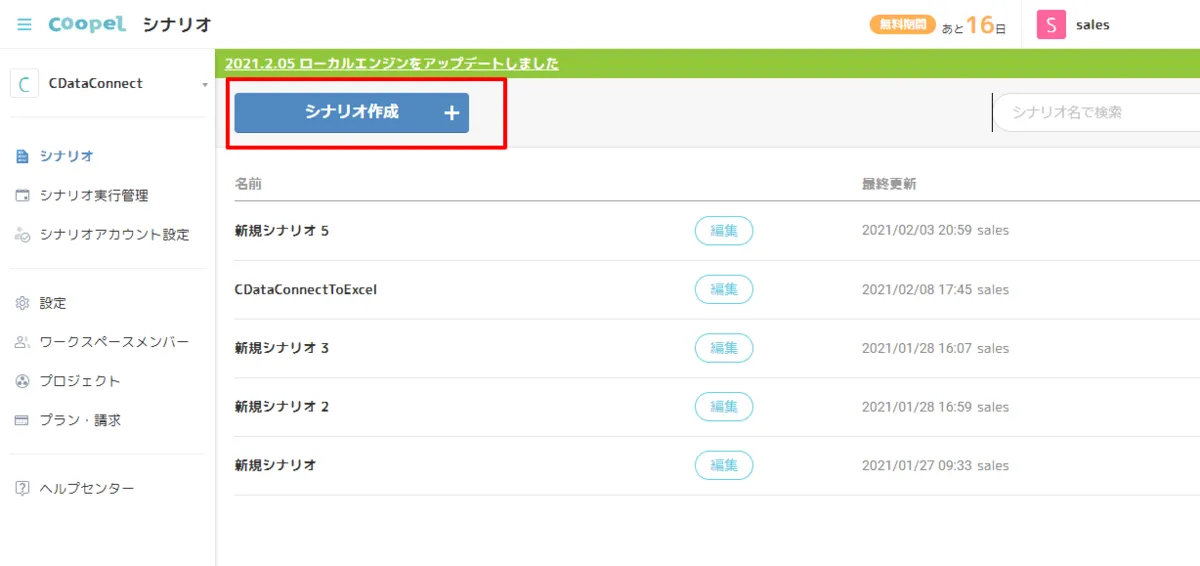The width and height of the screenshot is (1200, 566).
Task: Click 編集 for 新規シナリオ 5
Action: coord(724,231)
